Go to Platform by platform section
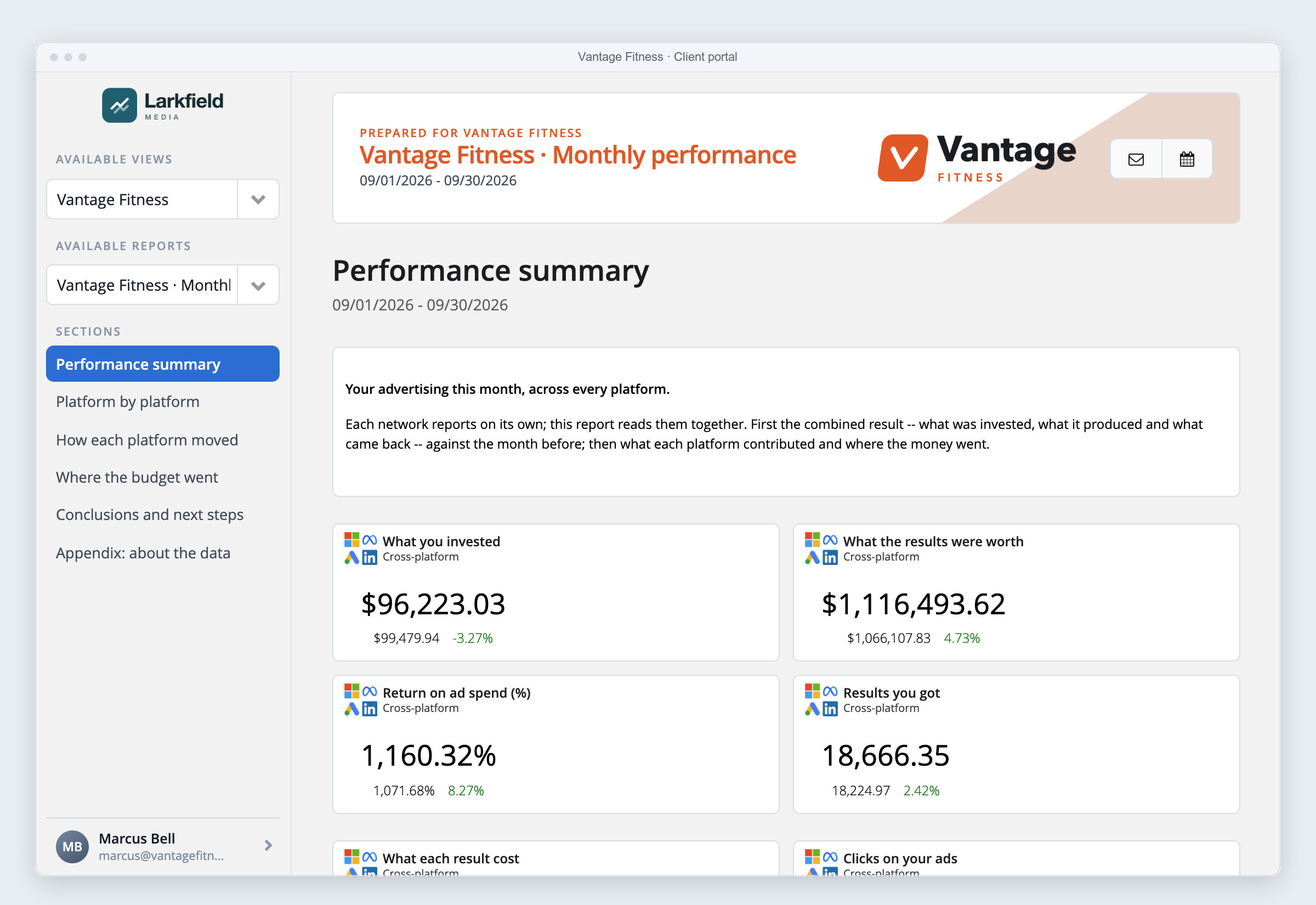 (128, 402)
